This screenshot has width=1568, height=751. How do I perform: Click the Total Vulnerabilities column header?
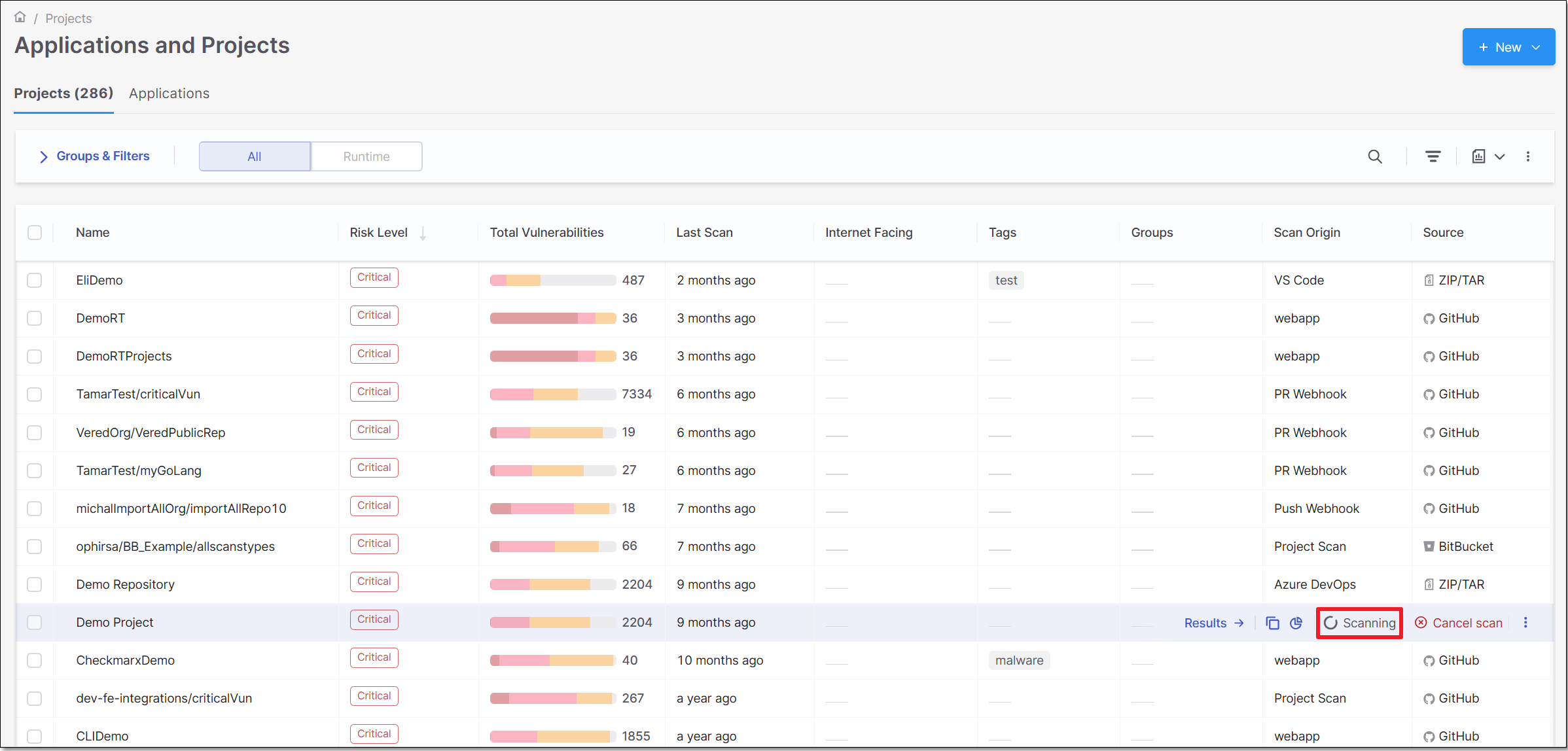point(547,233)
